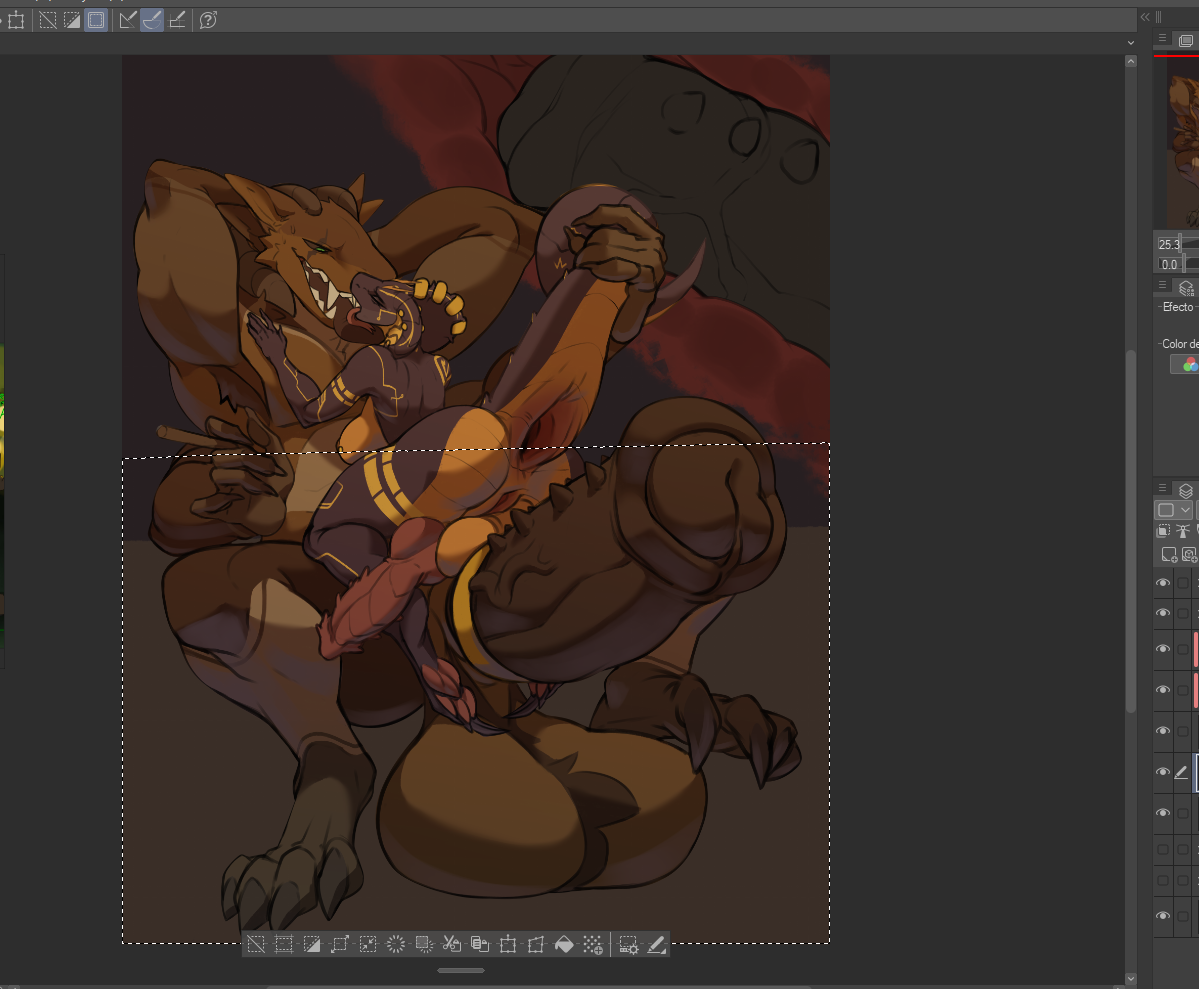This screenshot has height=989, width=1199.
Task: Click Free Transform icon in selection launcher
Action: (536, 945)
